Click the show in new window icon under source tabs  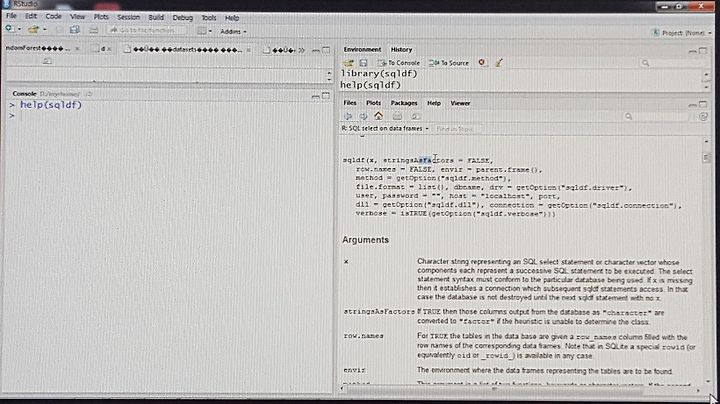pyautogui.click(x=47, y=61)
